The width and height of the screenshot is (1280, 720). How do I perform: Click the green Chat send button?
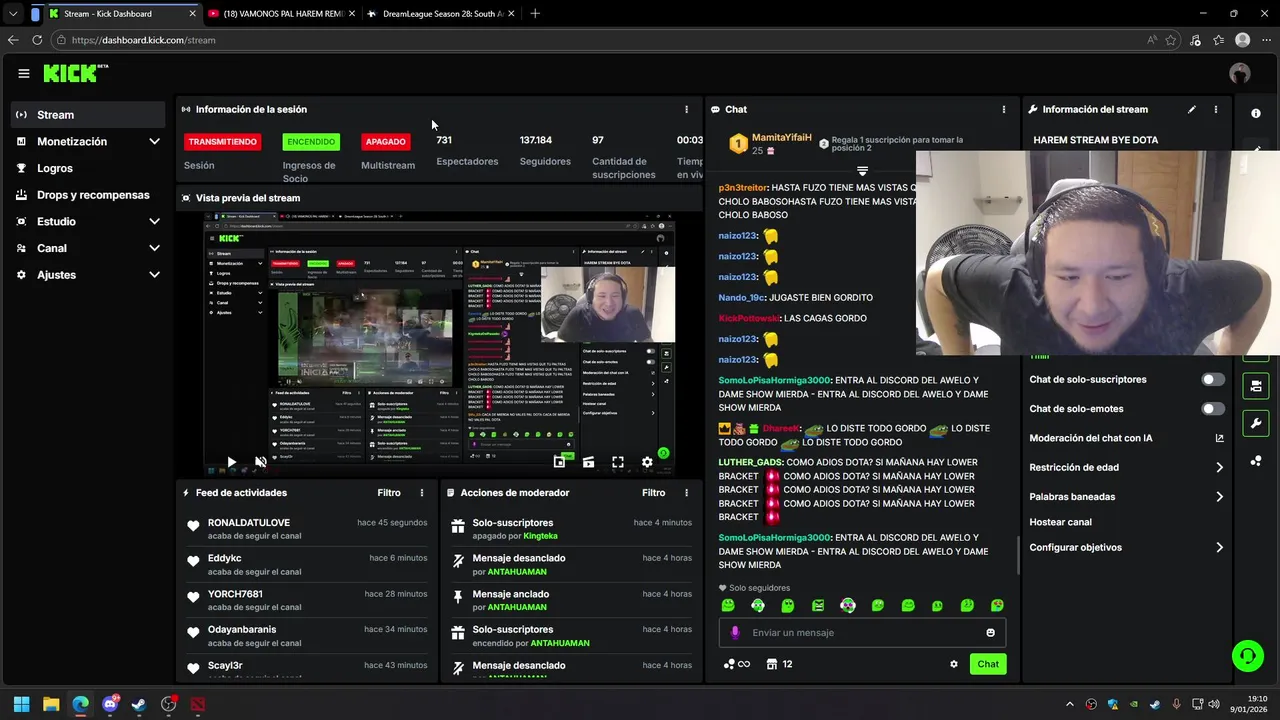click(x=988, y=664)
